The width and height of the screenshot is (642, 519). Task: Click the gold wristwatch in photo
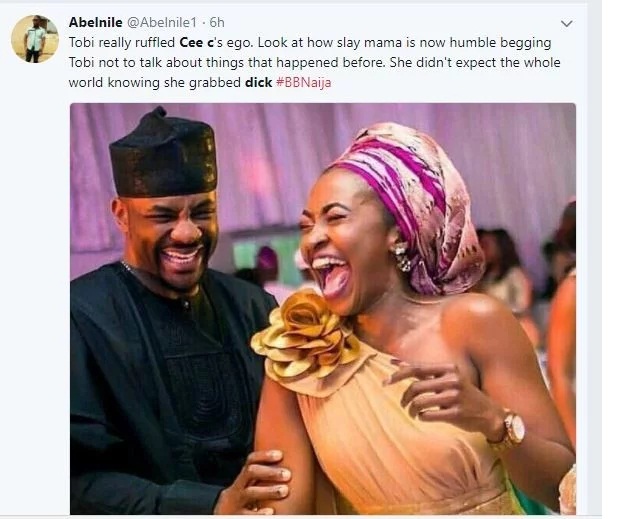pos(510,431)
